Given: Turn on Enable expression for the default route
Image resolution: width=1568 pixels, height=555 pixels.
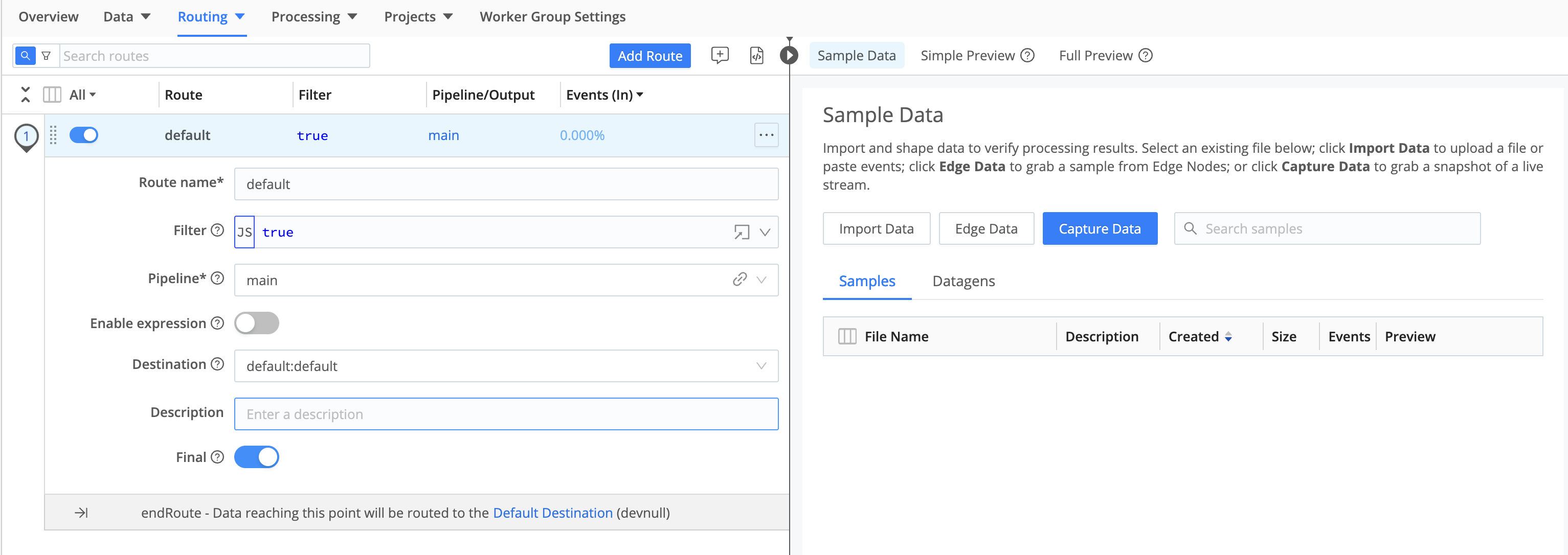Looking at the screenshot, I should (x=256, y=323).
